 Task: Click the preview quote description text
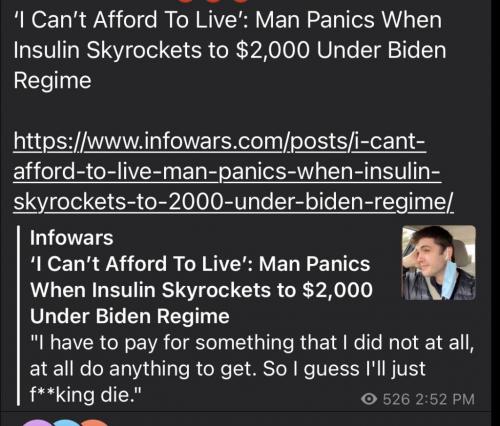click(x=252, y=369)
